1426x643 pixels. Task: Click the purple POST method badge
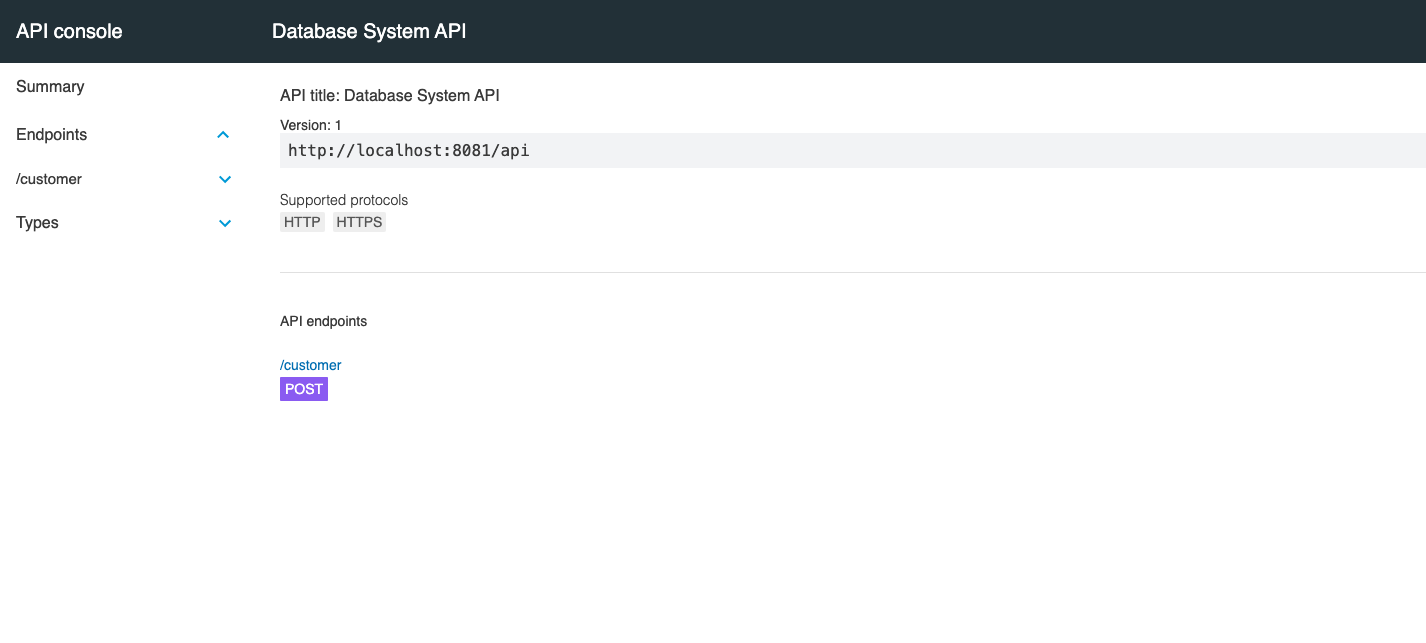[304, 389]
